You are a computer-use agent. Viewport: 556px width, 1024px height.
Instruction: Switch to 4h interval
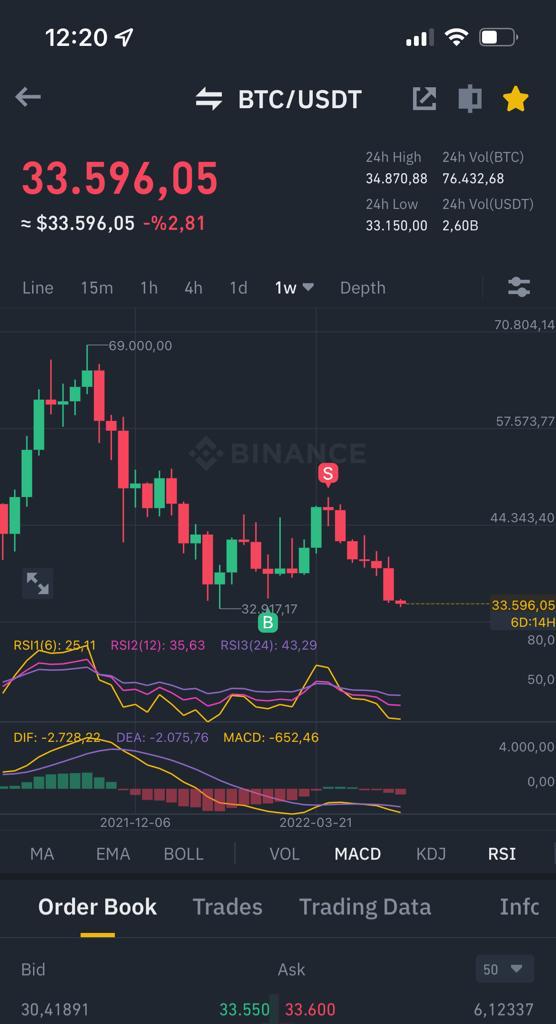pos(193,288)
